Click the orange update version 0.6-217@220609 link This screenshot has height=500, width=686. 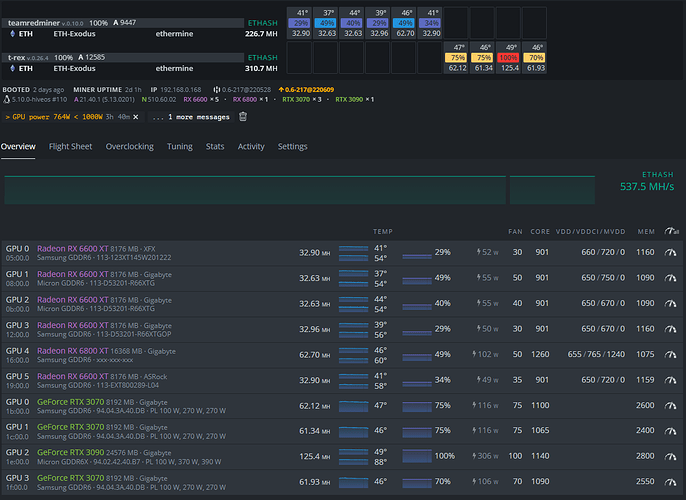tap(306, 90)
